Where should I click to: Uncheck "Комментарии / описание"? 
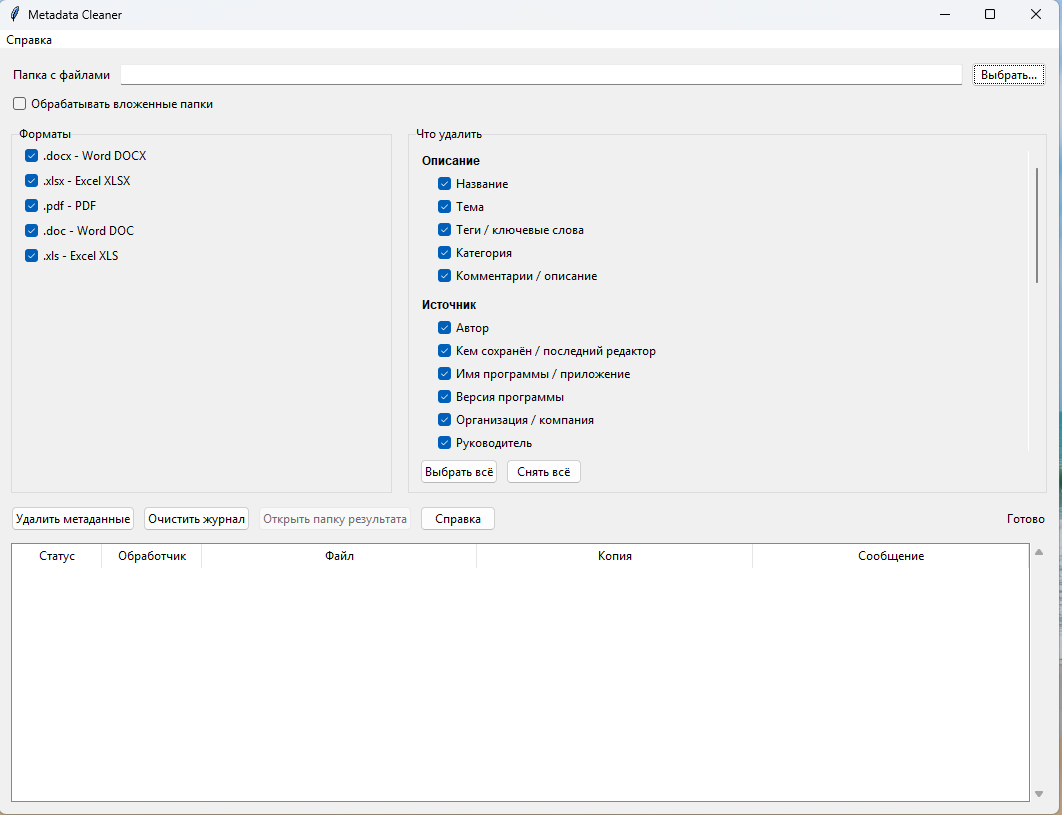444,275
